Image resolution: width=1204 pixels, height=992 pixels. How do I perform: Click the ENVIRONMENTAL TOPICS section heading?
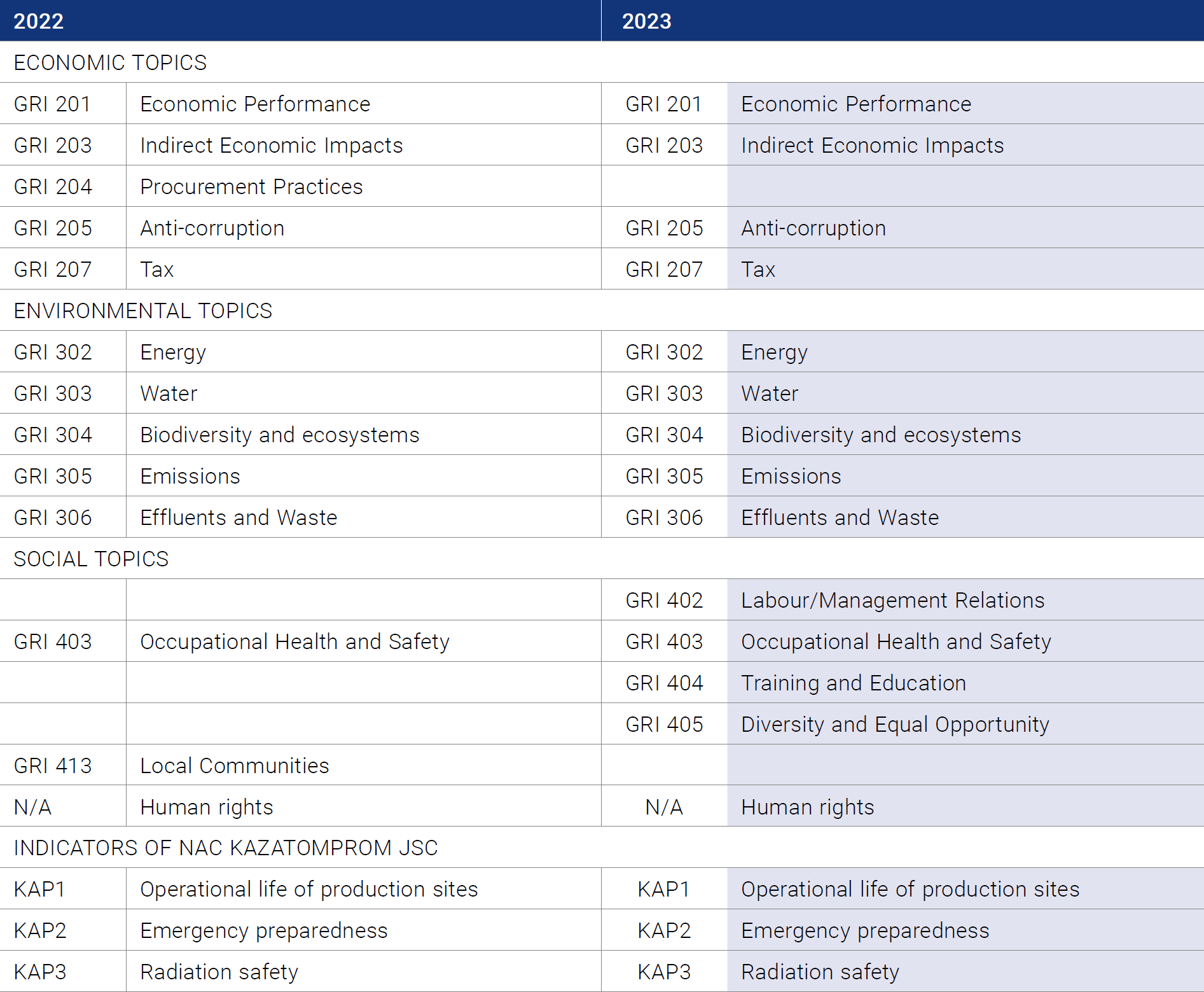pyautogui.click(x=143, y=311)
